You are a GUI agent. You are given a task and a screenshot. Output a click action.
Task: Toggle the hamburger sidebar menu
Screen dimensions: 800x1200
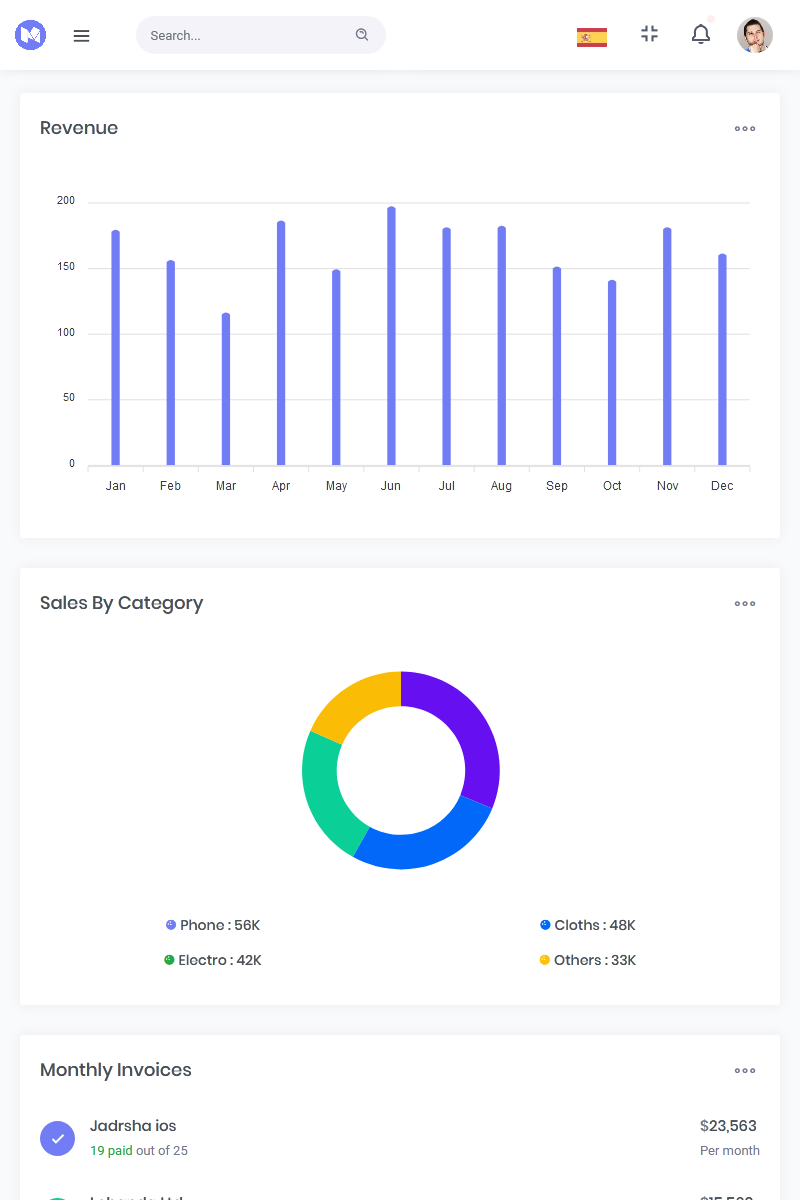coord(82,36)
